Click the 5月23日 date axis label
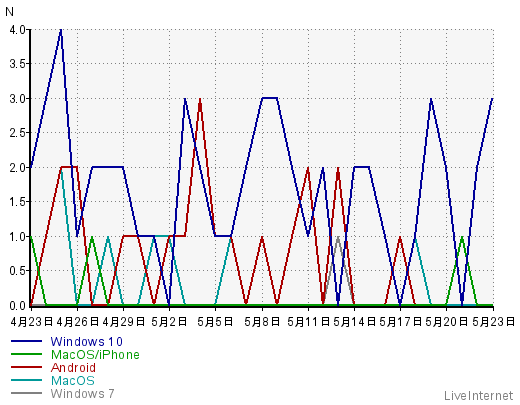Viewport: 520px width, 405px height. pos(494,322)
